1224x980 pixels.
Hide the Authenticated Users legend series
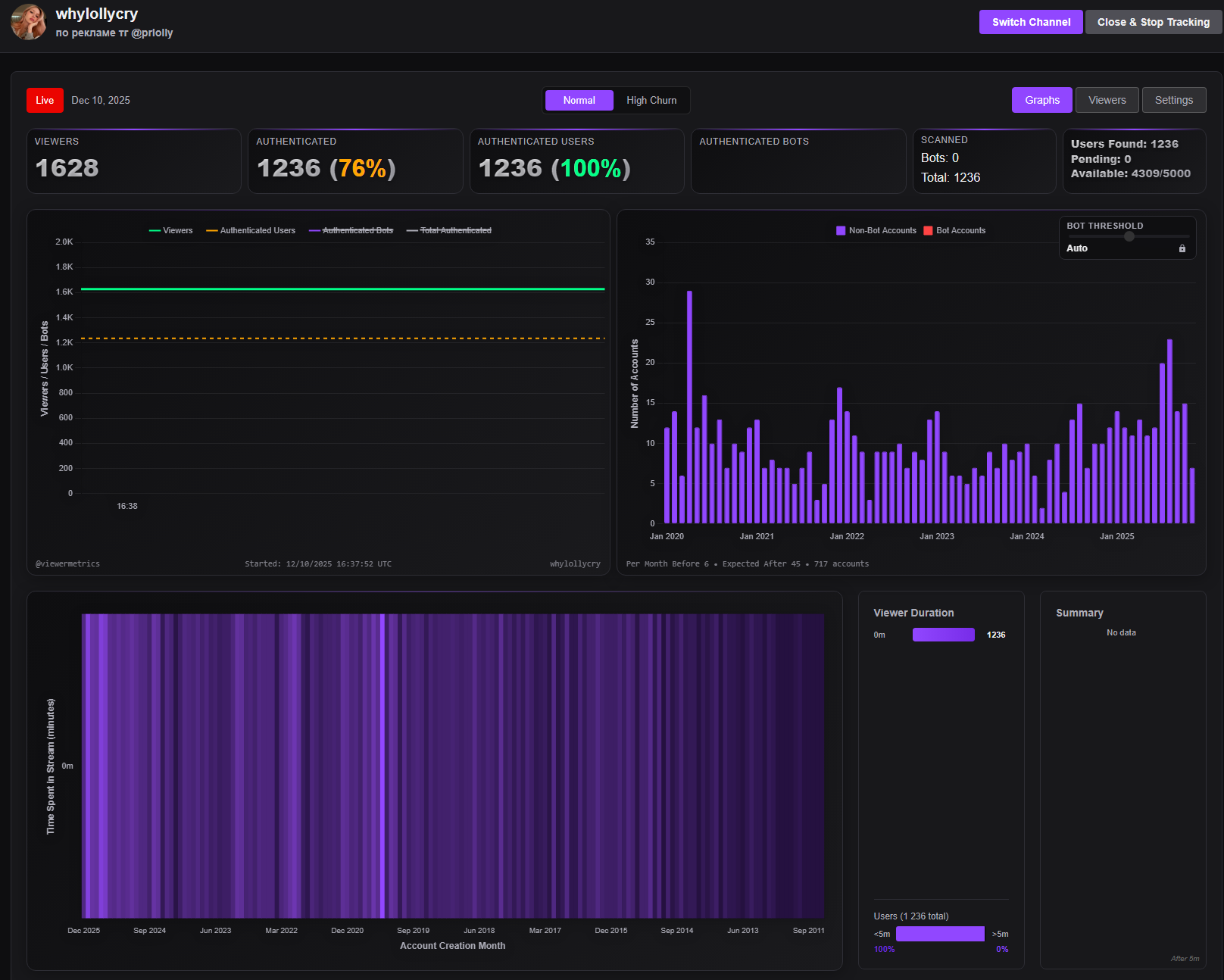251,230
